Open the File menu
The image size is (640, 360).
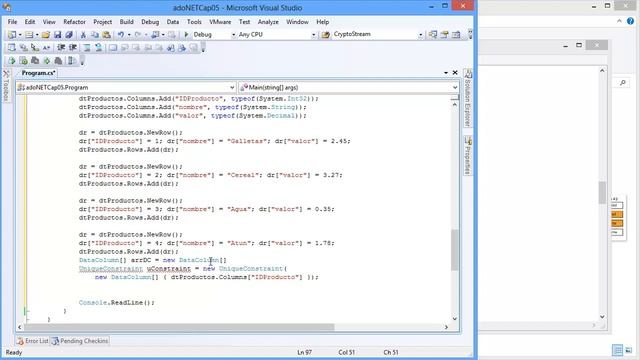[12, 22]
